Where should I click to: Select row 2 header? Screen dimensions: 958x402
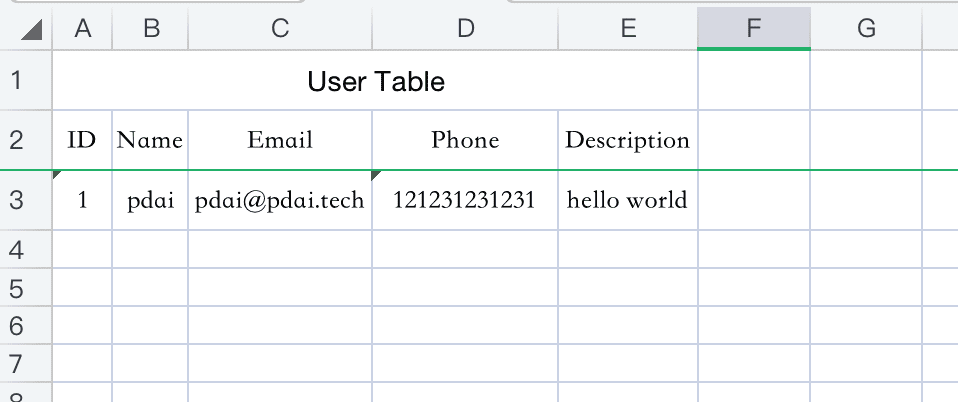click(16, 140)
